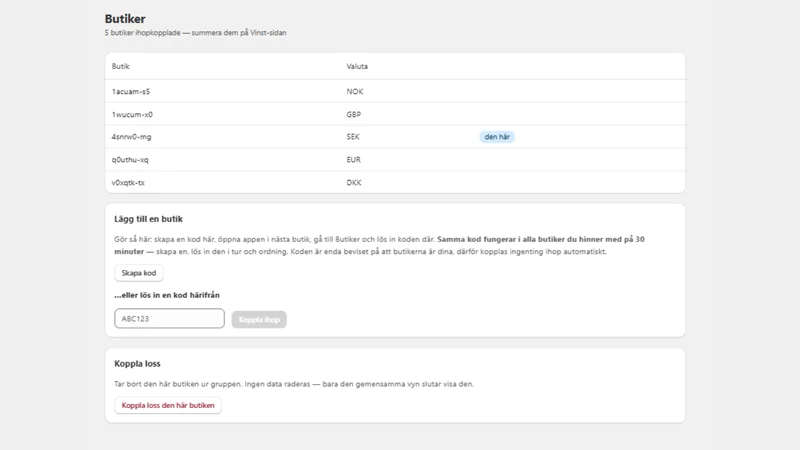The image size is (800, 450).
Task: Click the EUR currency cell
Action: coord(354,160)
